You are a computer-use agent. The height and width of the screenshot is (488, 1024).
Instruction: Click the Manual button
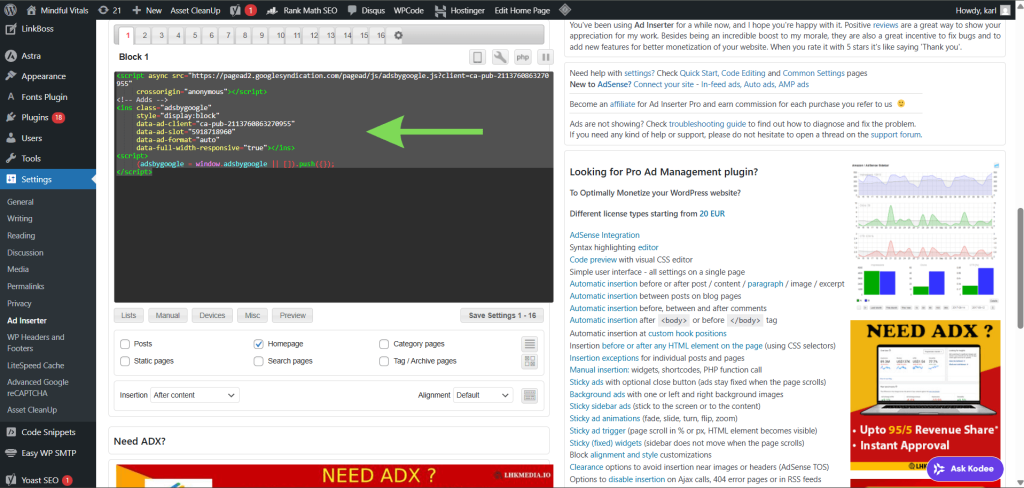click(x=168, y=316)
